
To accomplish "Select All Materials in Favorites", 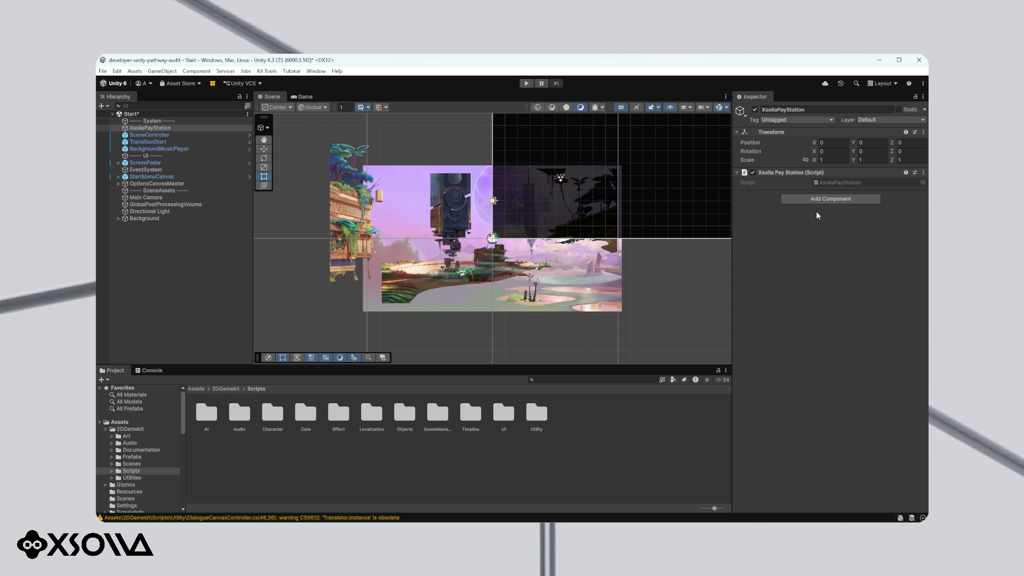I will click(131, 394).
